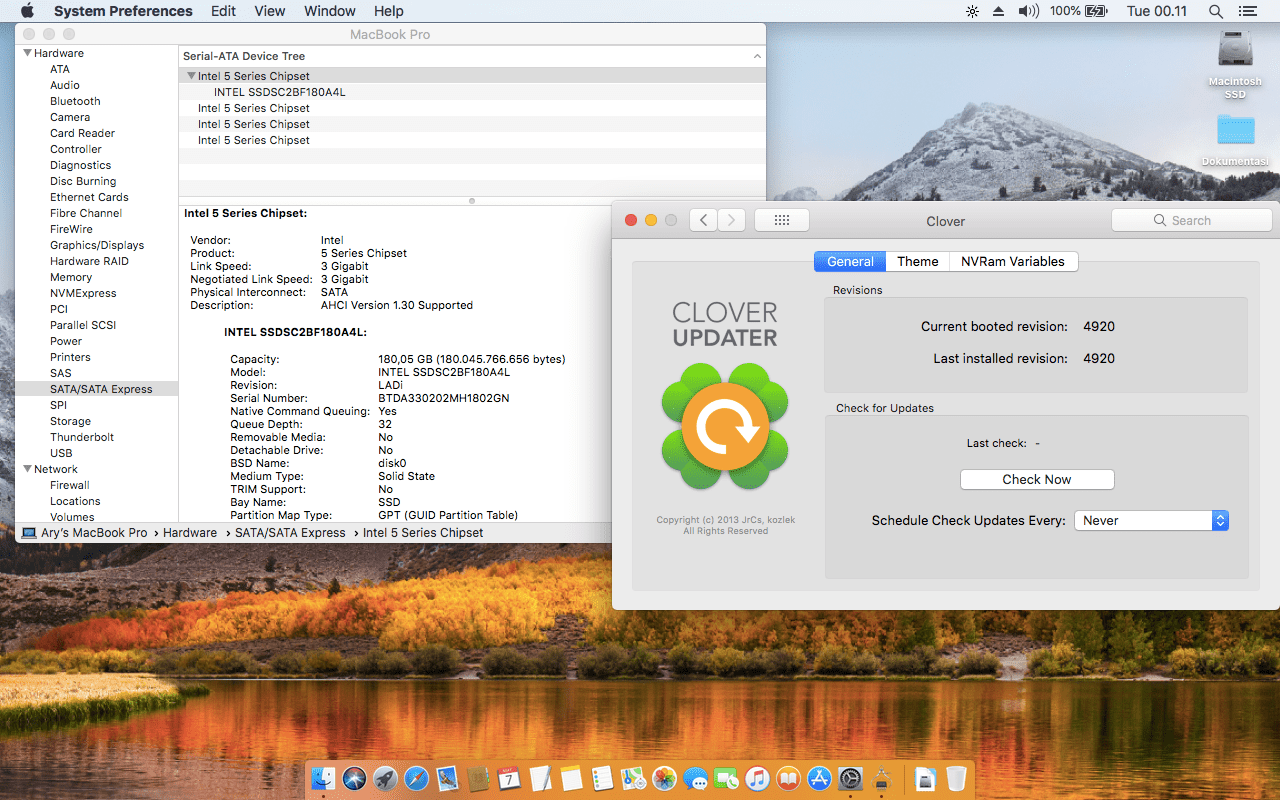Open Messages from the Dock

695,779
